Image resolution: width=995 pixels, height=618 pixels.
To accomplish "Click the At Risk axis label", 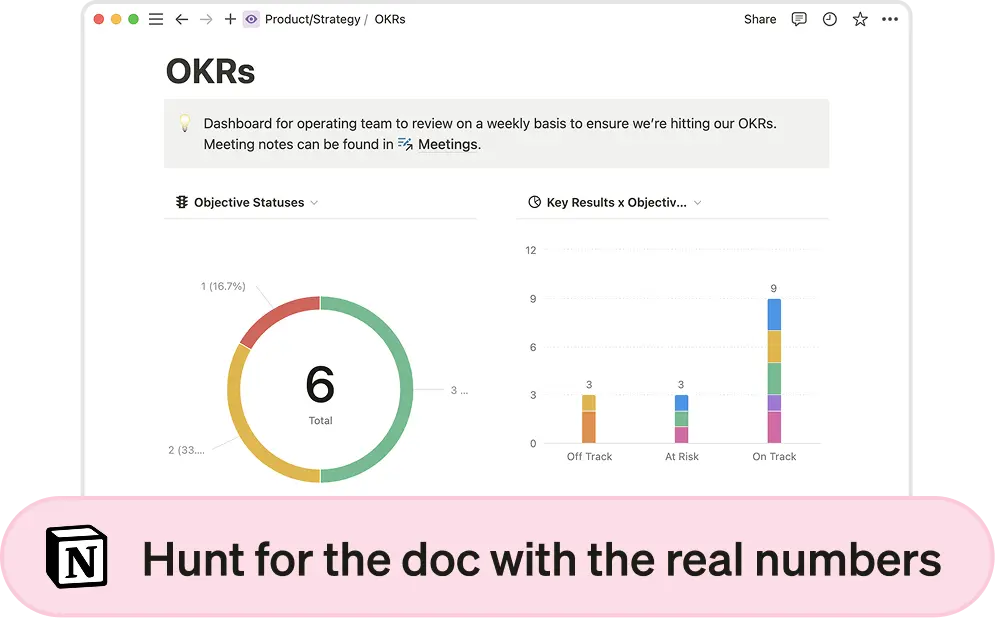I will [682, 456].
